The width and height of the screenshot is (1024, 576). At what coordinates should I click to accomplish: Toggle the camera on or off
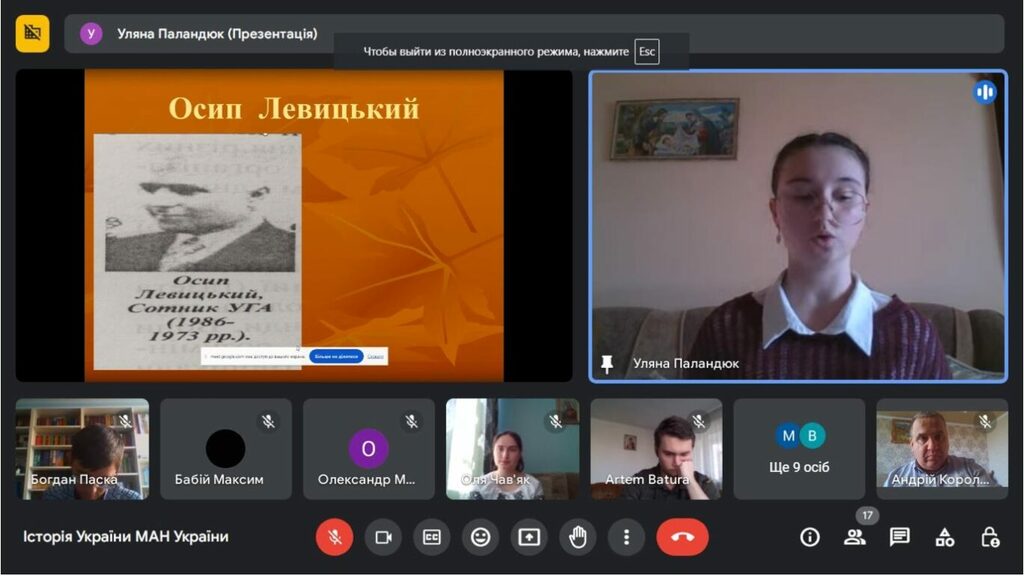[x=382, y=537]
